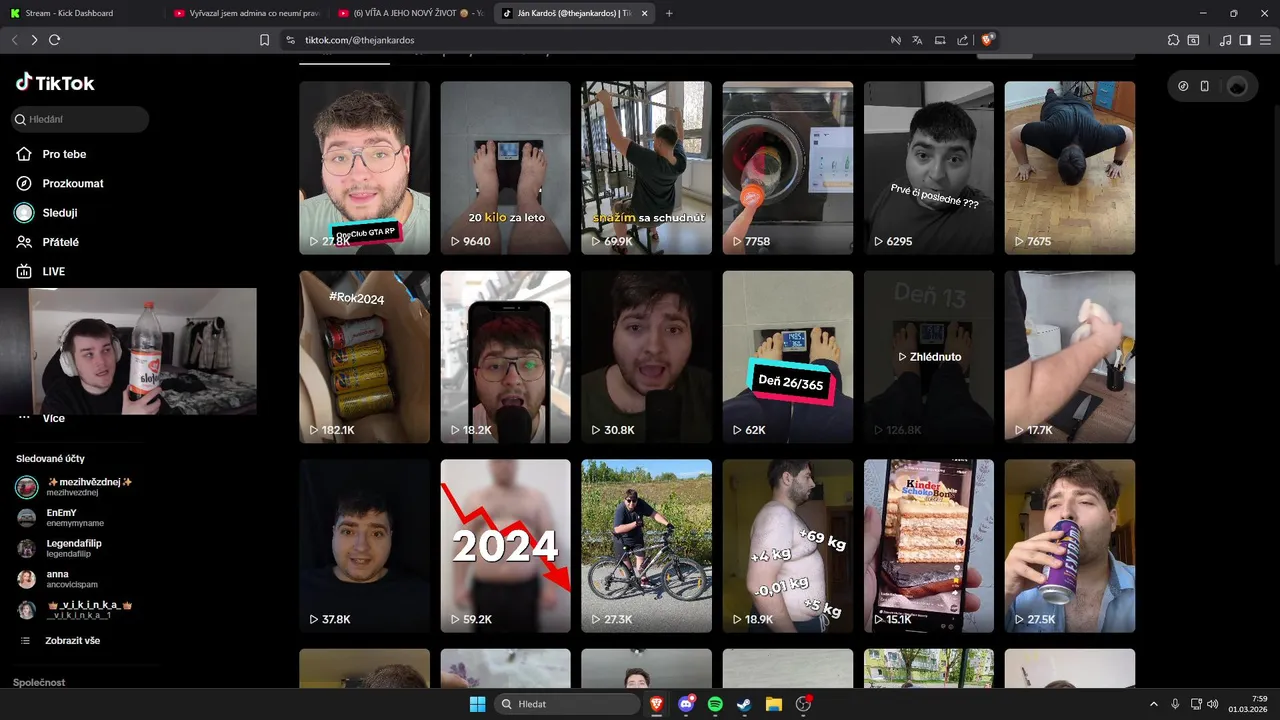Open browser extensions puzzle icon
Image resolution: width=1280 pixels, height=720 pixels.
tap(1173, 40)
